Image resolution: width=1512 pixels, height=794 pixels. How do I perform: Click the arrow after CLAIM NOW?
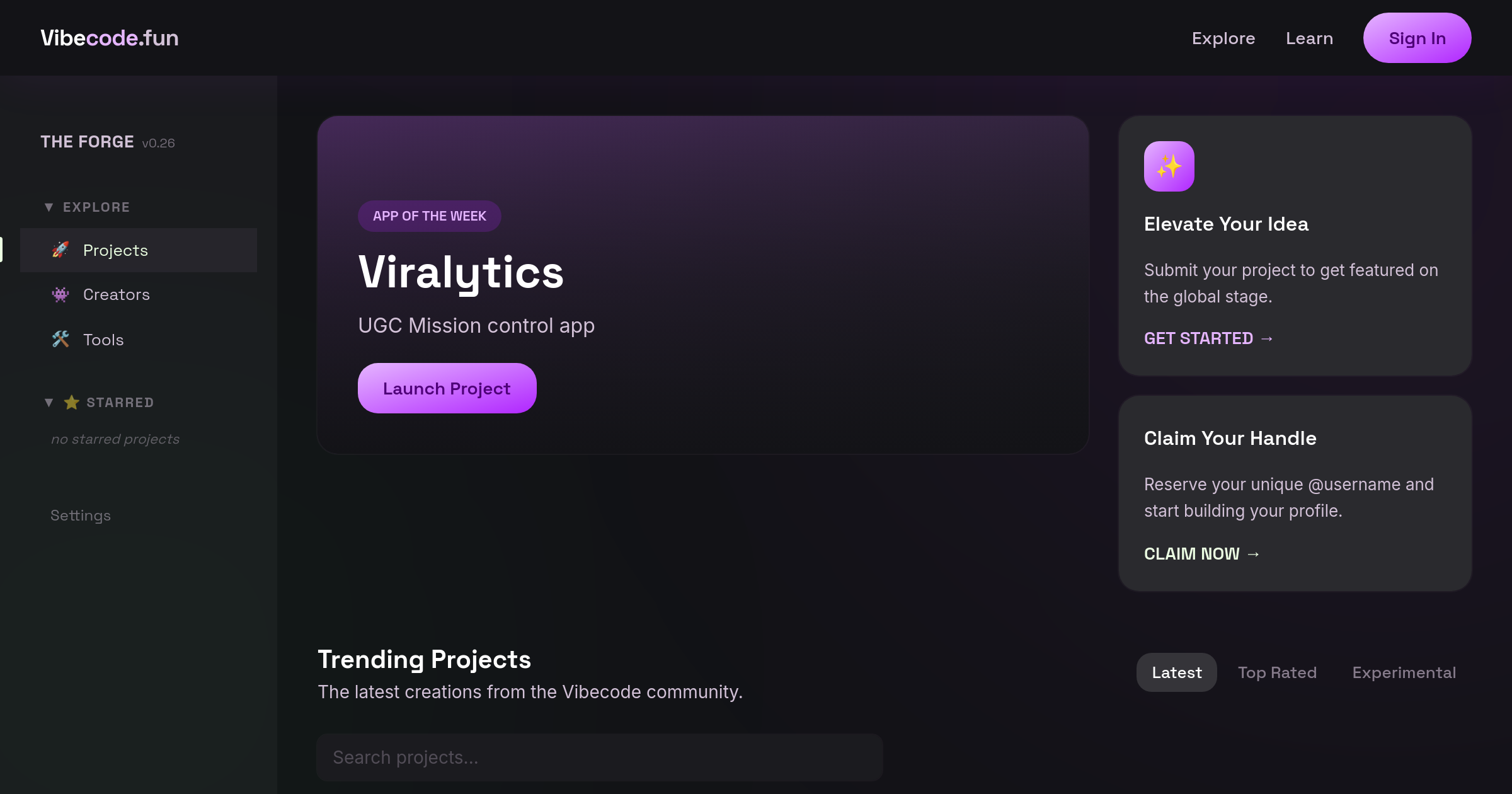click(1253, 554)
